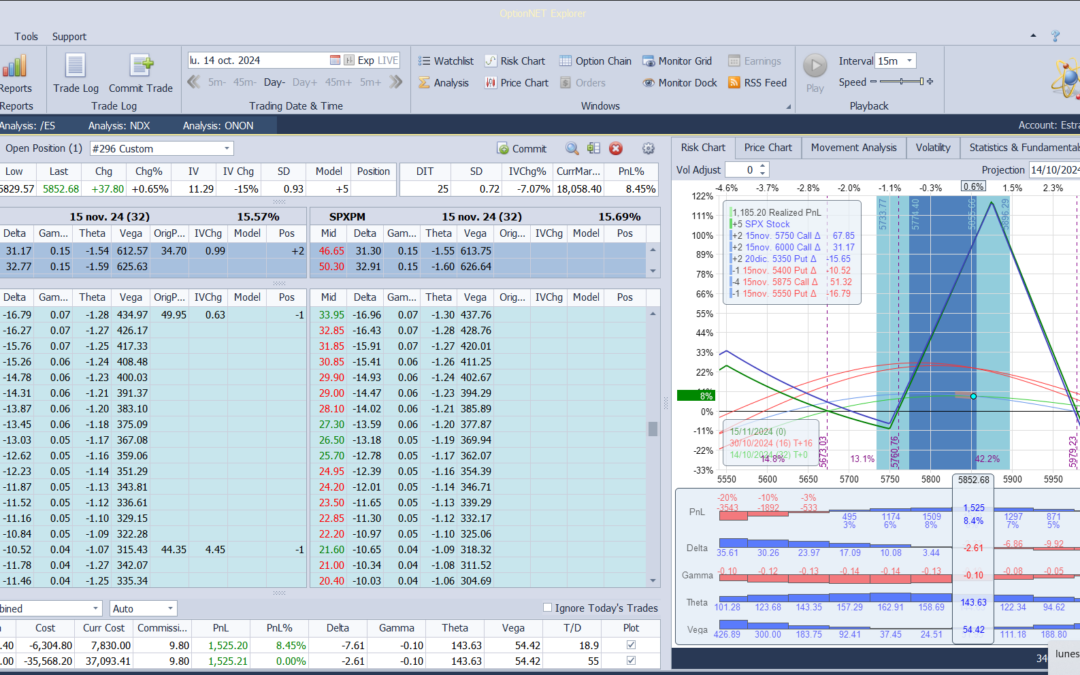
Task: Open the Watchlist window
Action: [445, 61]
